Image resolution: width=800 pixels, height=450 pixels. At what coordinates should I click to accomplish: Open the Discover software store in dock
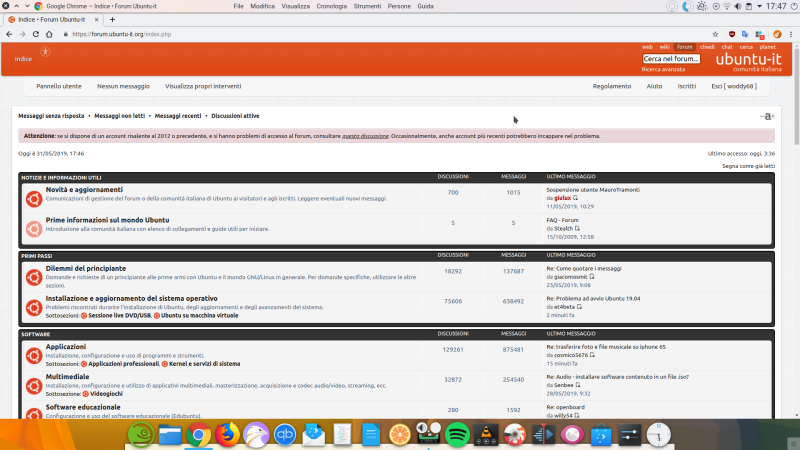601,435
